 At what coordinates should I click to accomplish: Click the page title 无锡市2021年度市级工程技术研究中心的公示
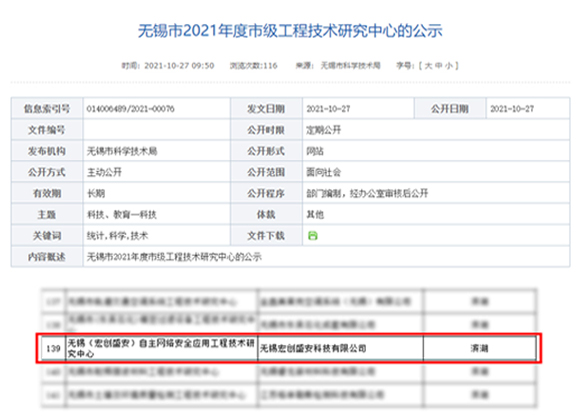tap(290, 31)
